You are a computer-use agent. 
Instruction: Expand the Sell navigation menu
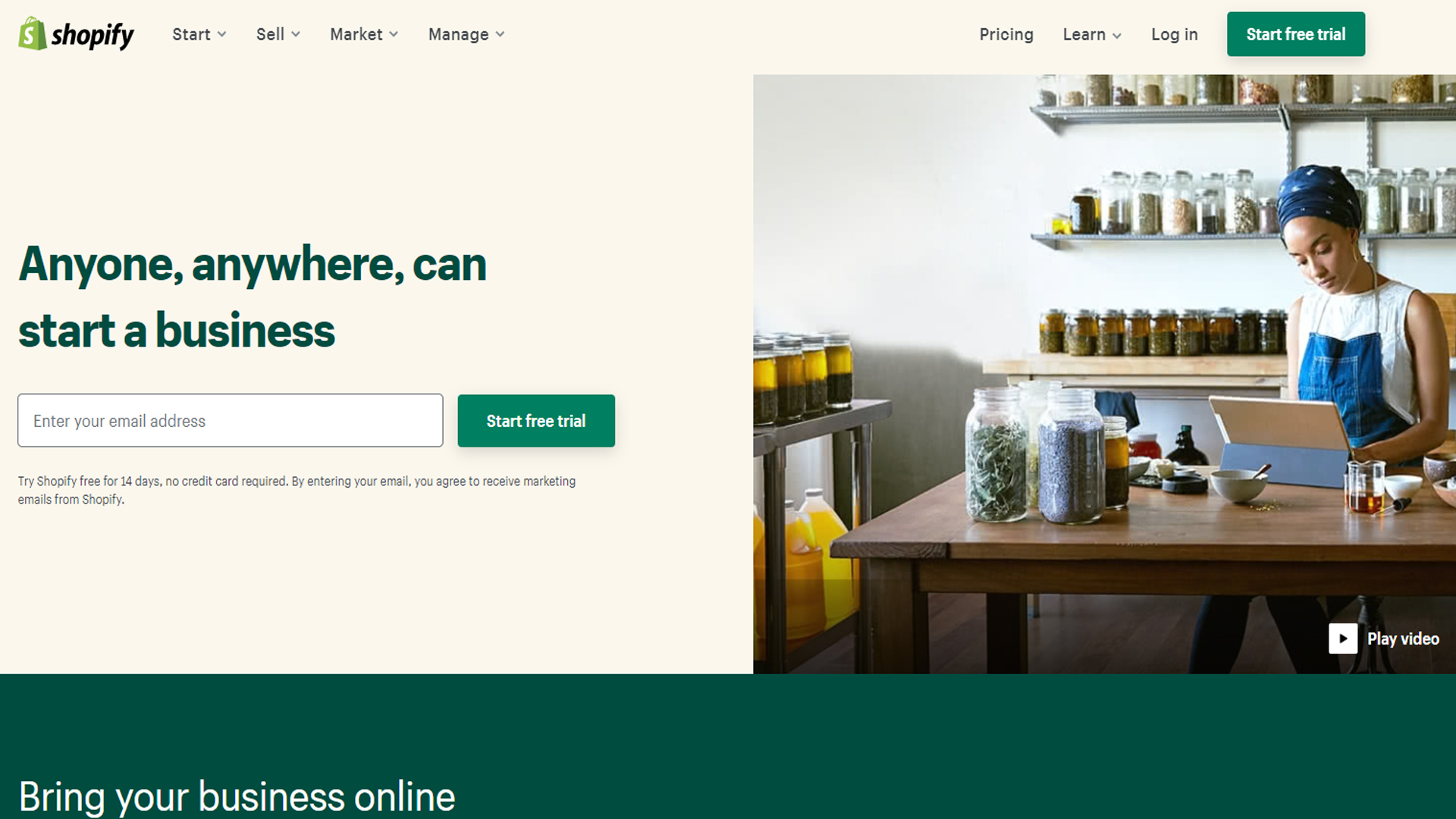pos(277,34)
